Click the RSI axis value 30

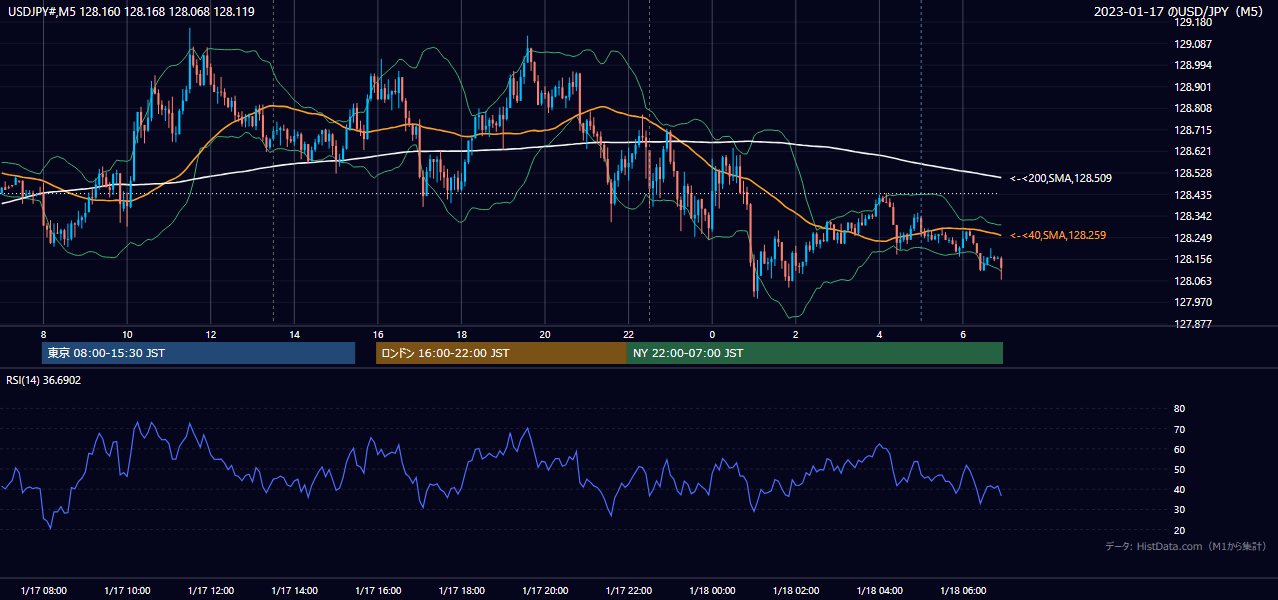(1180, 510)
